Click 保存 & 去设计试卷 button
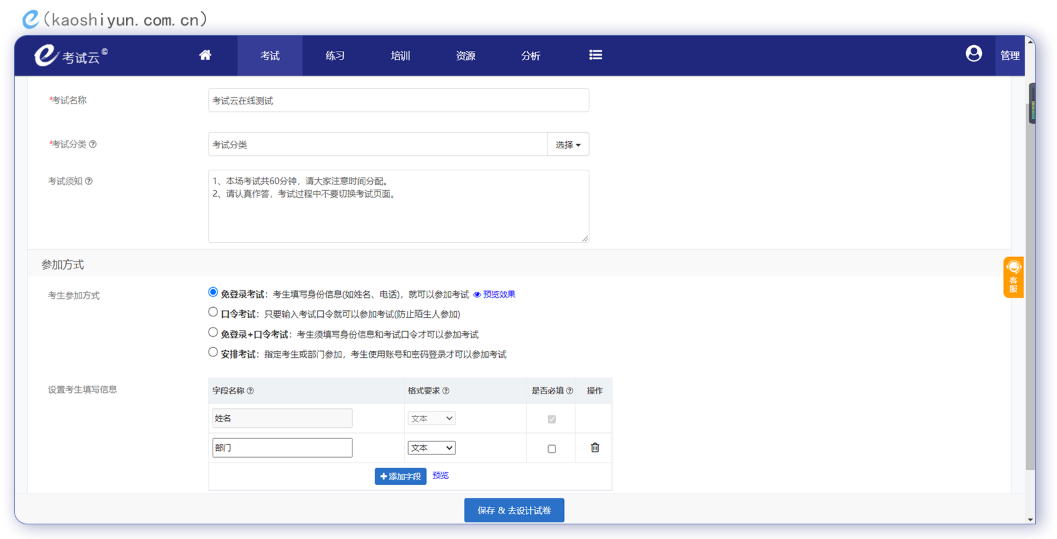Screen dimensions: 1057x539 [x=514, y=510]
